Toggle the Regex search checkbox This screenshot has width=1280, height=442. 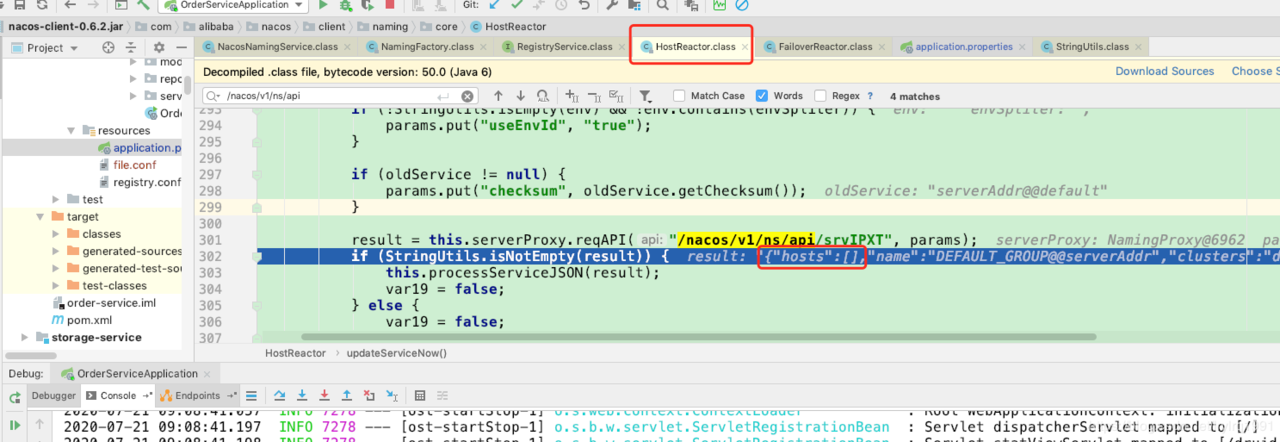(822, 96)
